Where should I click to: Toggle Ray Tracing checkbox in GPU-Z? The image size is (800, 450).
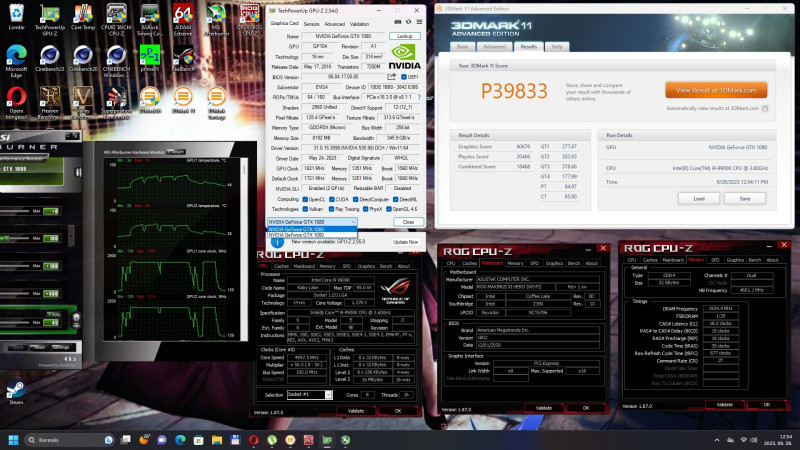tap(332, 209)
